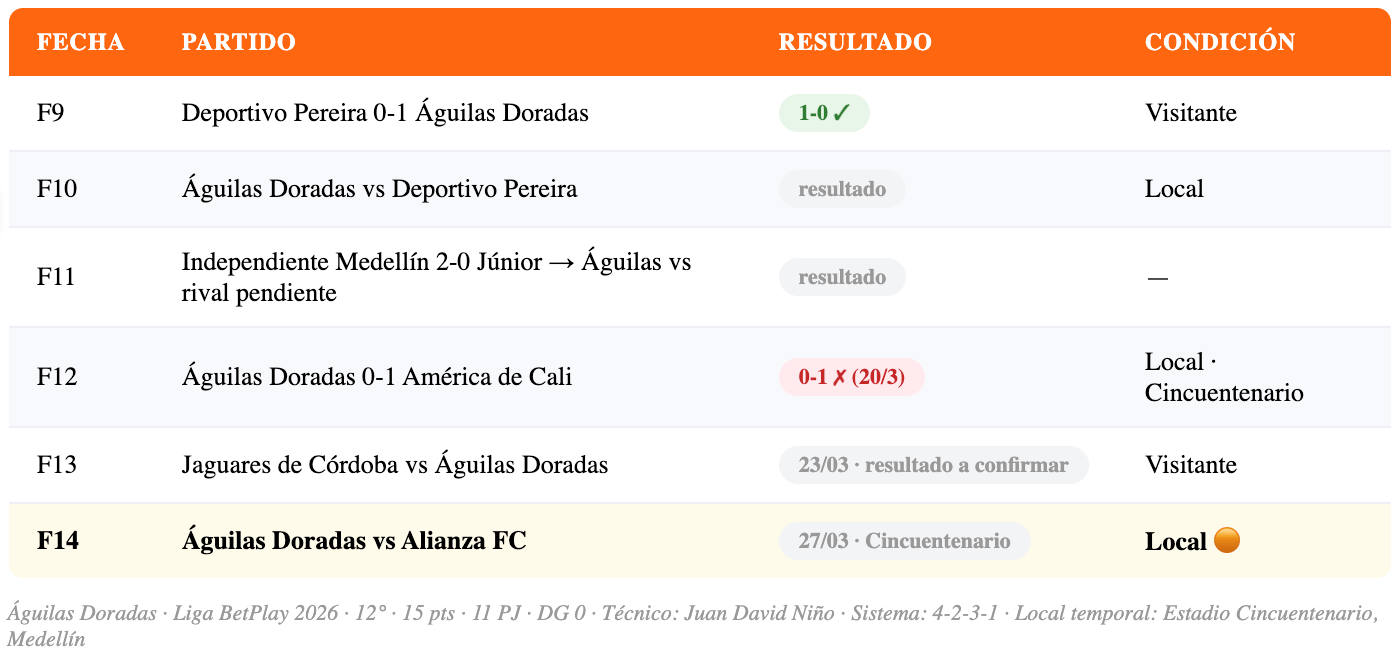Image resolution: width=1398 pixels, height=670 pixels.
Task: Click the Visitante cell in row F9
Action: click(x=1191, y=113)
